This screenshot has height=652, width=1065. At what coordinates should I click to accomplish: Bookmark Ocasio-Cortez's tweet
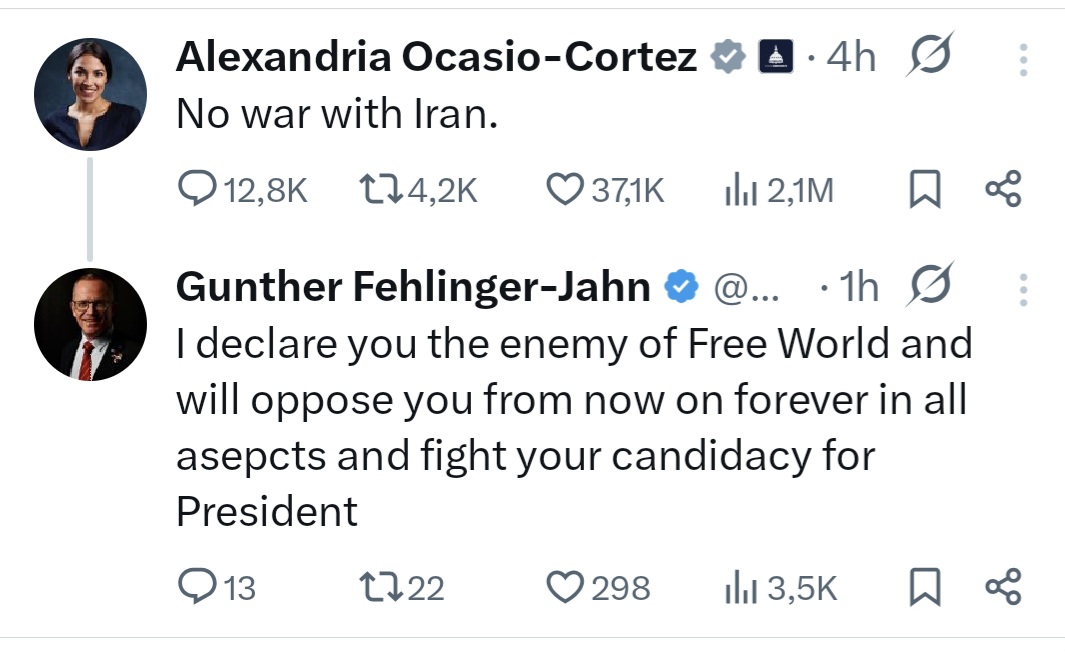(925, 189)
